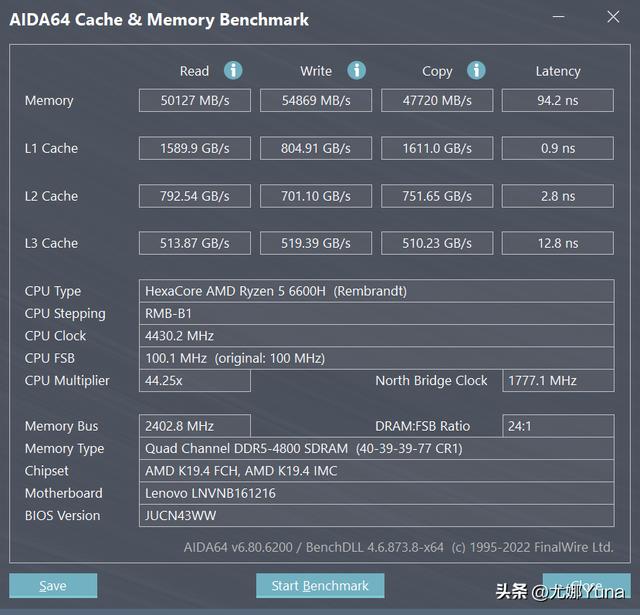This screenshot has height=615, width=640.
Task: Click the info icon next to Read
Action: [x=233, y=70]
